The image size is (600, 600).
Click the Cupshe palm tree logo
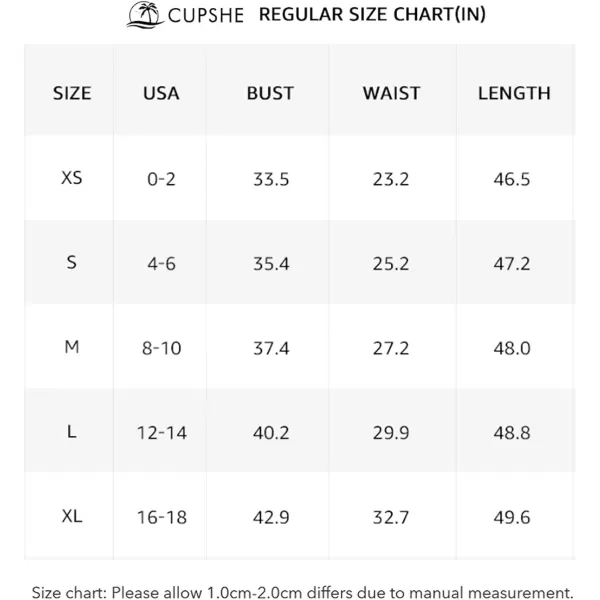point(145,15)
